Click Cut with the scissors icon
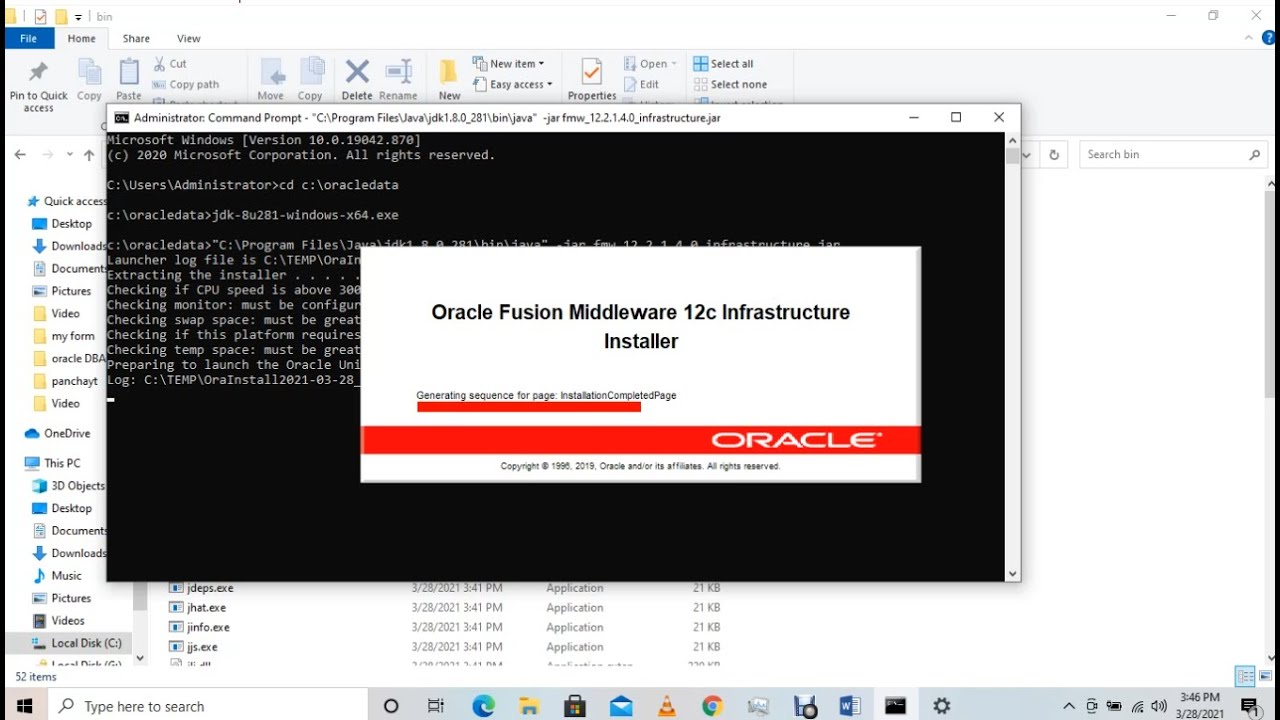 point(170,63)
